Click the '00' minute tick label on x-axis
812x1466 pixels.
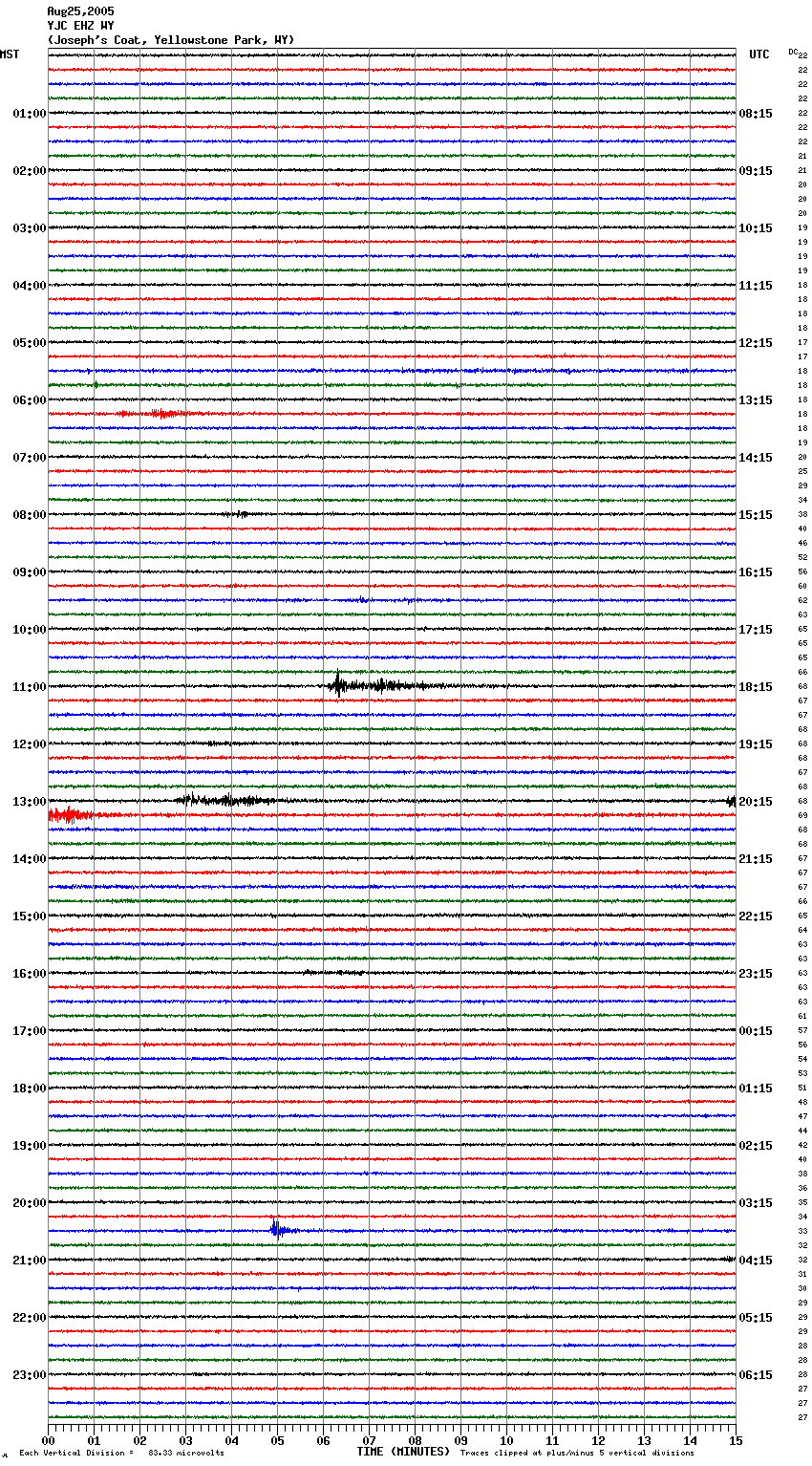[x=48, y=1440]
